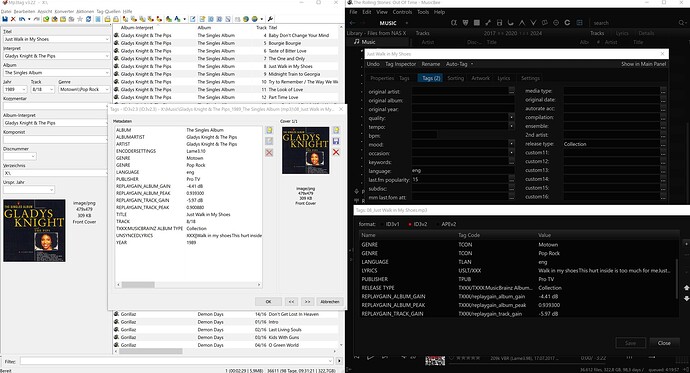Click the star rating control in MusicBee player bar
690x373 pixels.
tap(467, 358)
